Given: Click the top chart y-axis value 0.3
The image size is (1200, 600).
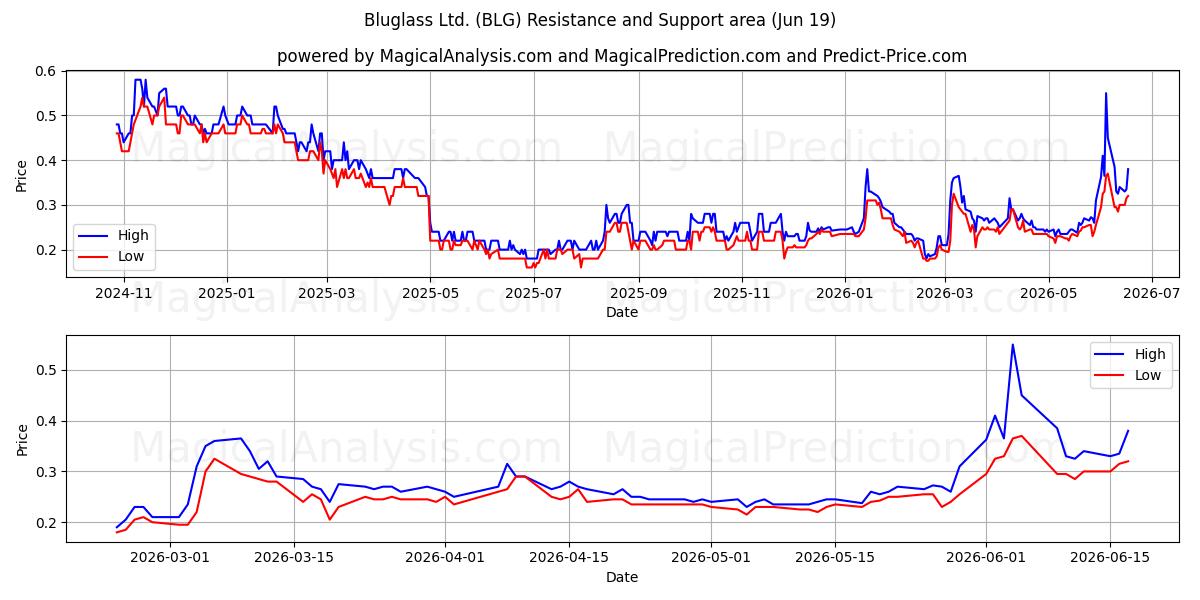Looking at the screenshot, I should 46,206.
